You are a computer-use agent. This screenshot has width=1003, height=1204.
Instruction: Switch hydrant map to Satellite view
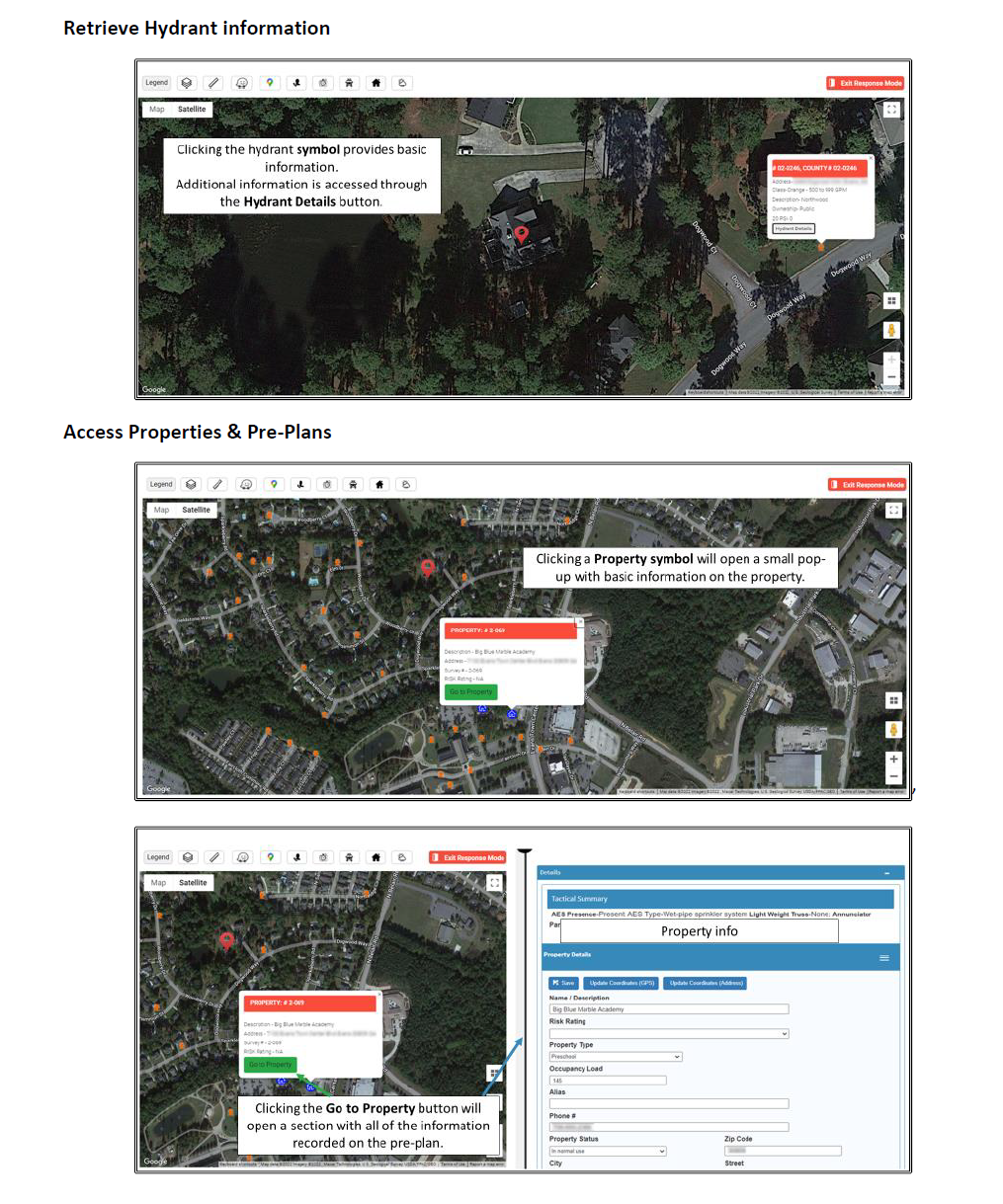tap(192, 110)
